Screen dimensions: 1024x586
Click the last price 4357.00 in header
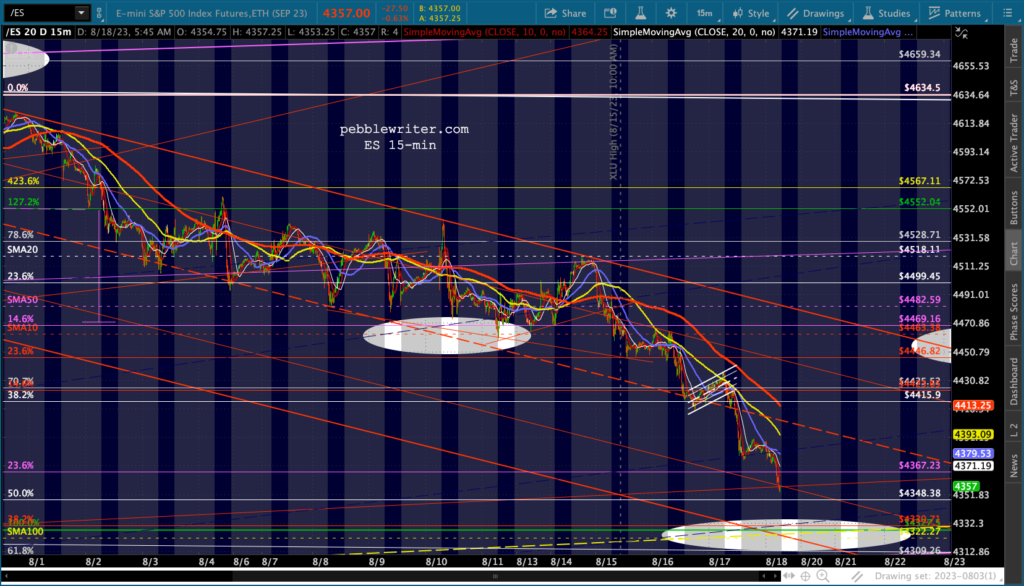[x=346, y=13]
